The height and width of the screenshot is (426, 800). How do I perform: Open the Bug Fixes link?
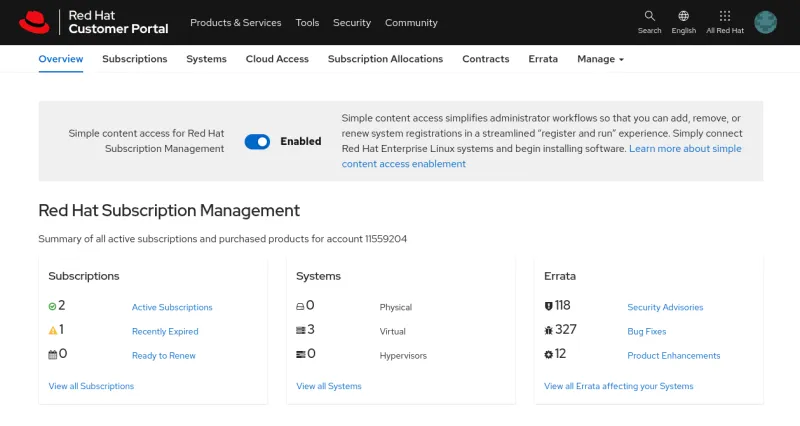tap(646, 331)
